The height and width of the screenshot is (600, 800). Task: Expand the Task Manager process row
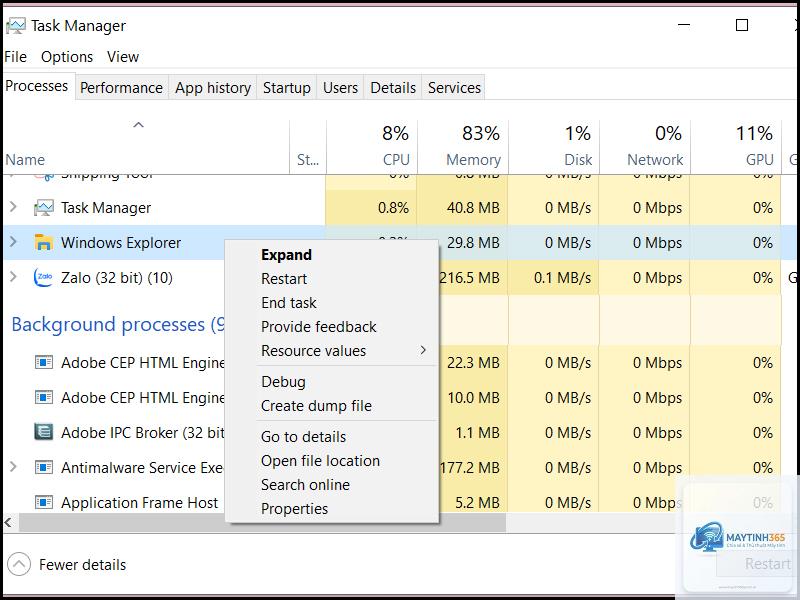[13, 207]
